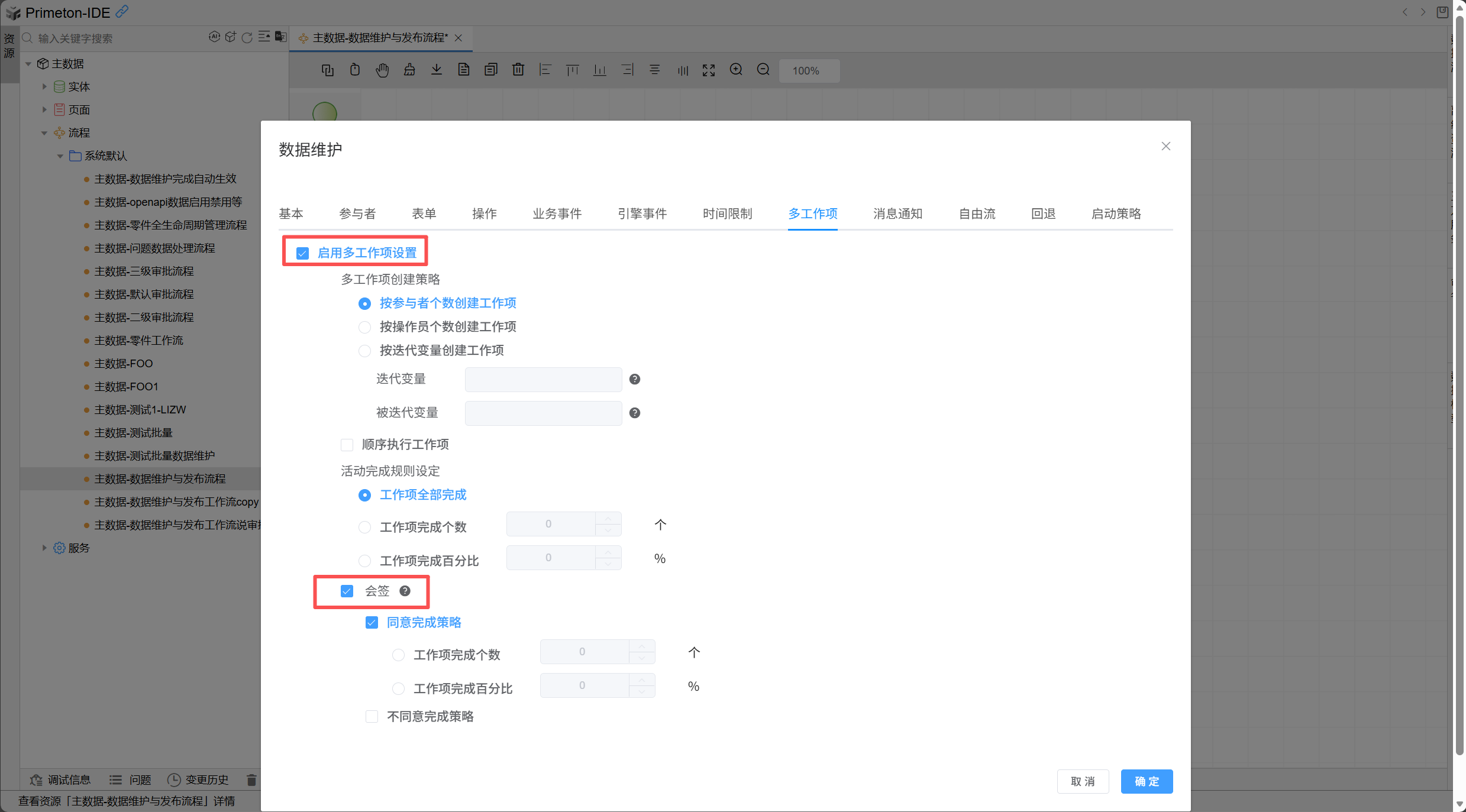Click the 取消 button
Image resolution: width=1466 pixels, height=812 pixels.
(1082, 781)
